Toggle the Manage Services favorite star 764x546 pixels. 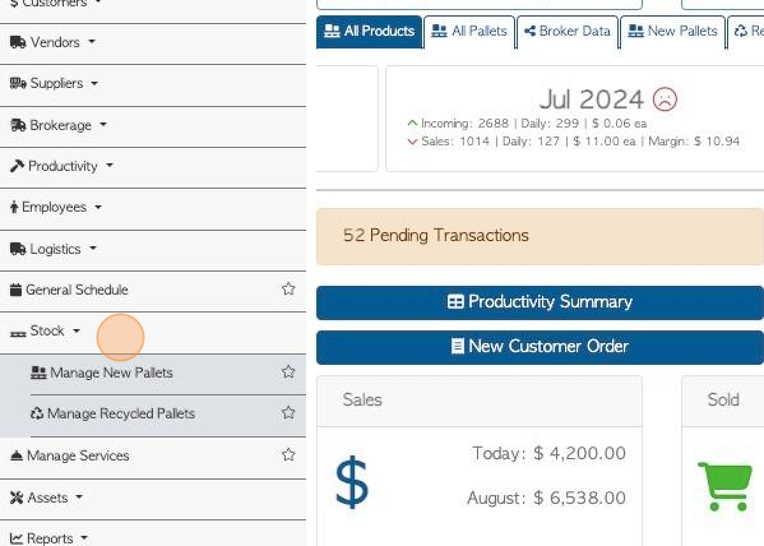(x=288, y=454)
